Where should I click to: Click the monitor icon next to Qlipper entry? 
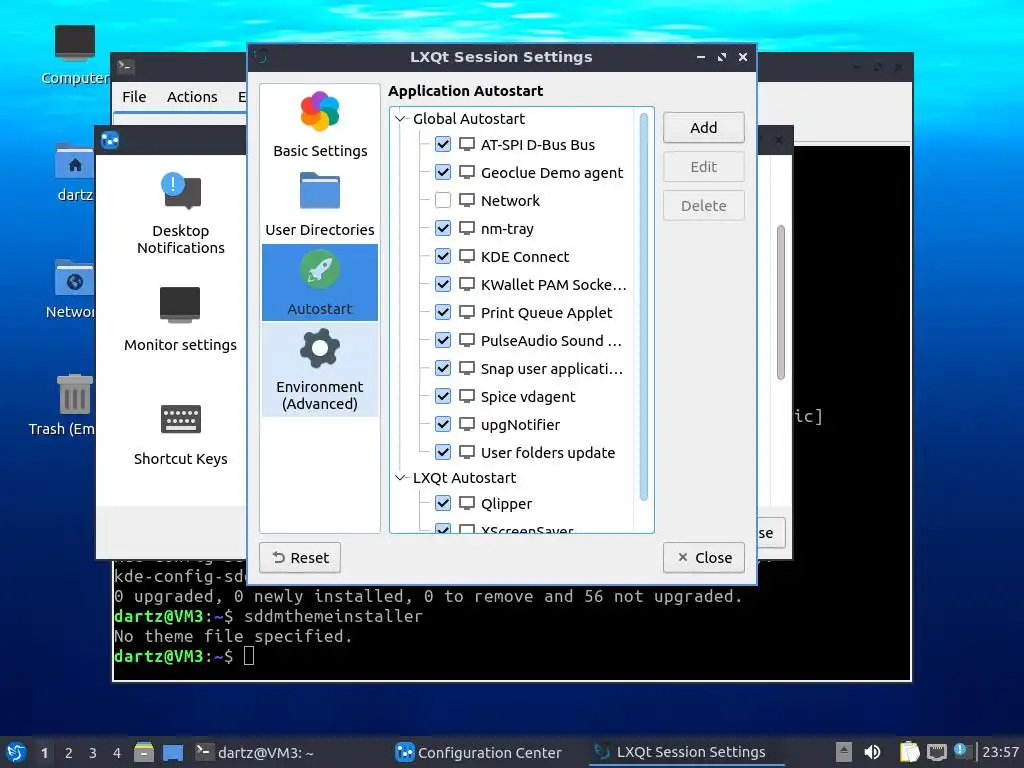coord(466,503)
